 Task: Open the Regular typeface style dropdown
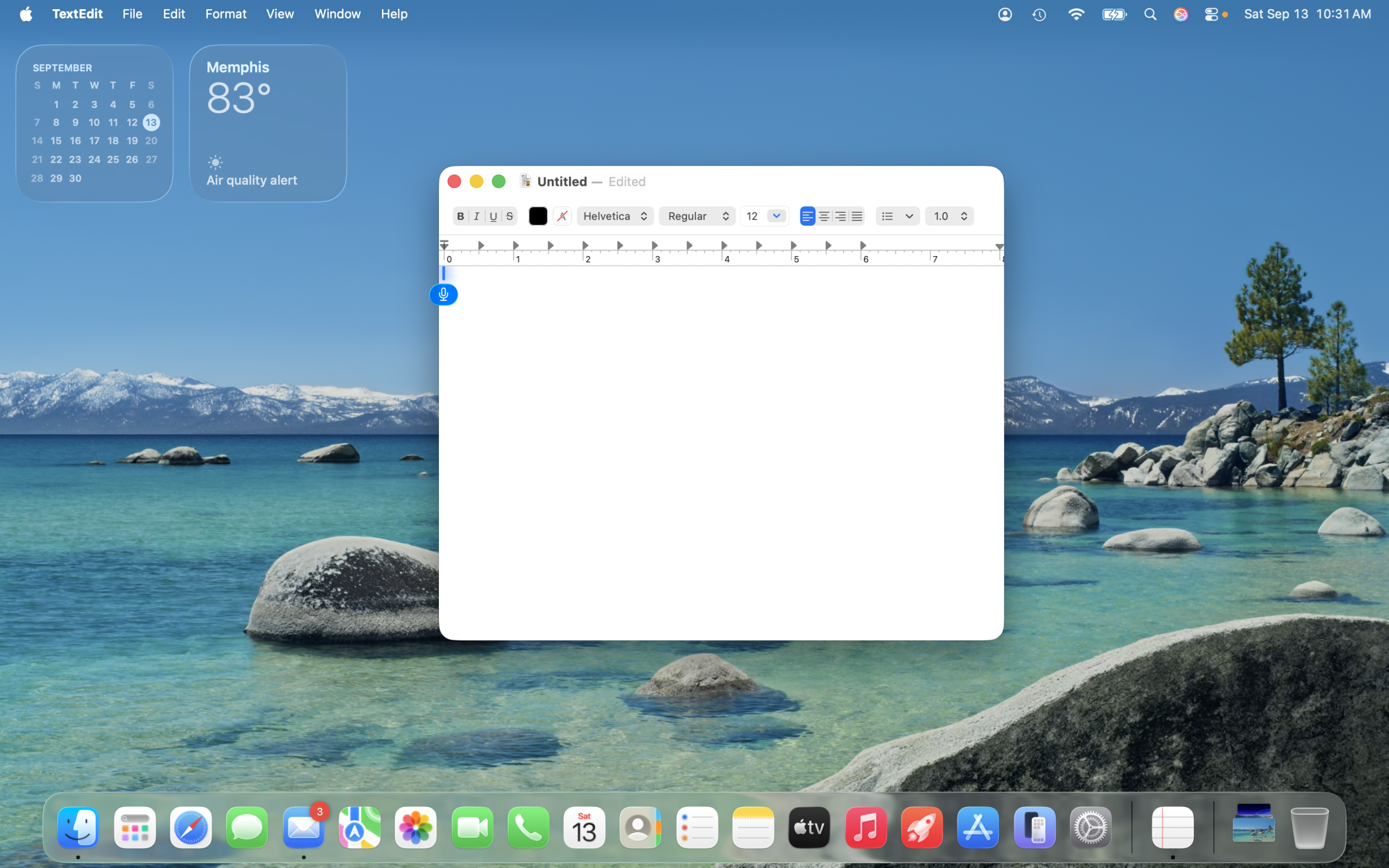697,216
